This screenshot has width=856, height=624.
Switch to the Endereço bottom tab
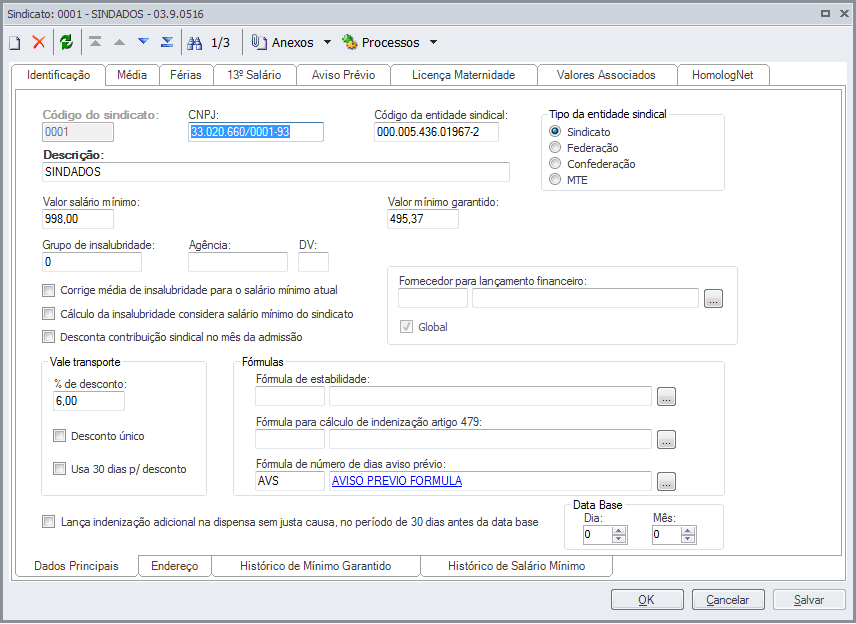coord(175,566)
